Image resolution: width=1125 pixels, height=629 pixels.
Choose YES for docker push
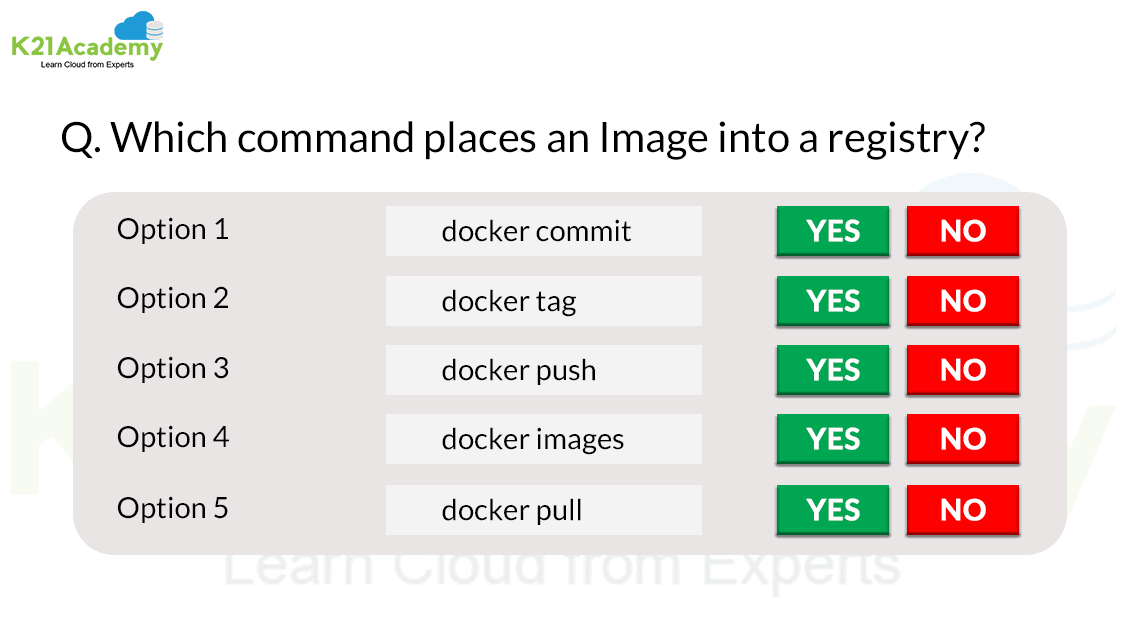[x=832, y=370]
